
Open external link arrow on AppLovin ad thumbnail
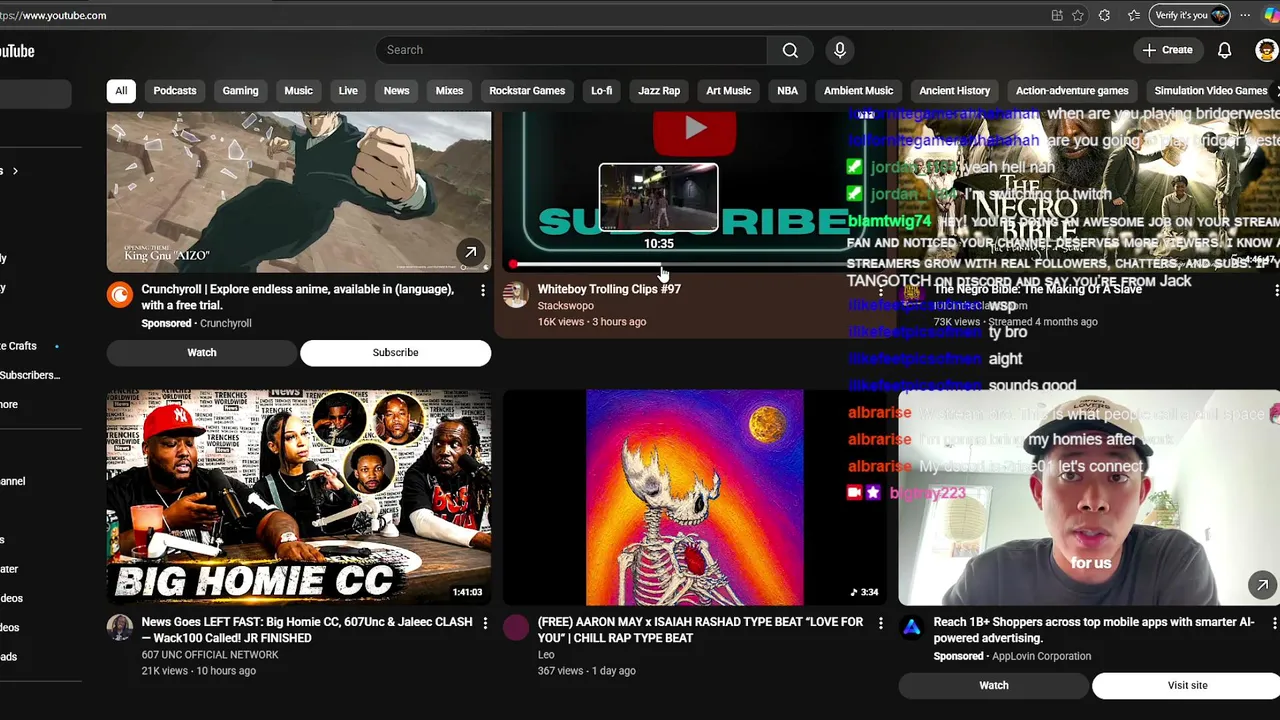coord(1262,585)
